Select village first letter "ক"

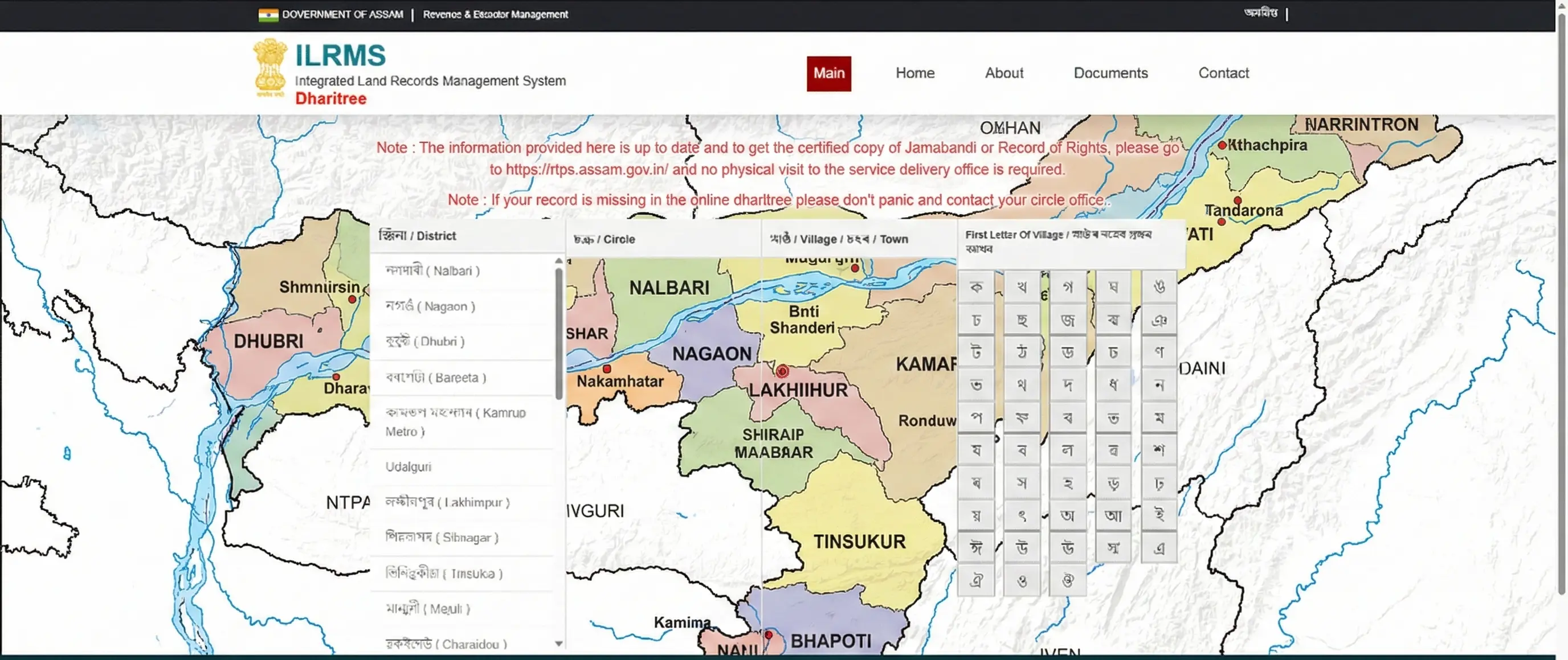pos(977,286)
